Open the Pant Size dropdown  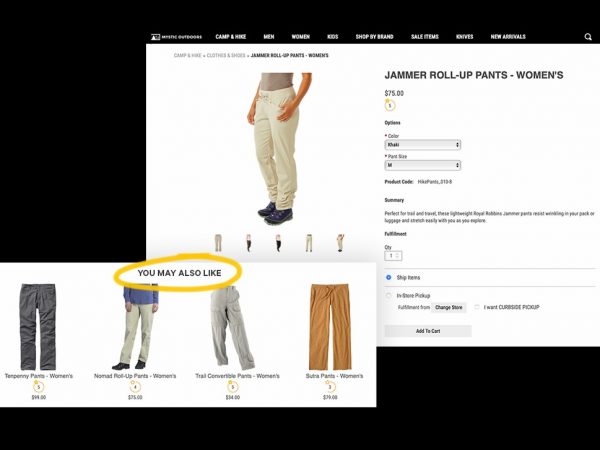(x=422, y=165)
